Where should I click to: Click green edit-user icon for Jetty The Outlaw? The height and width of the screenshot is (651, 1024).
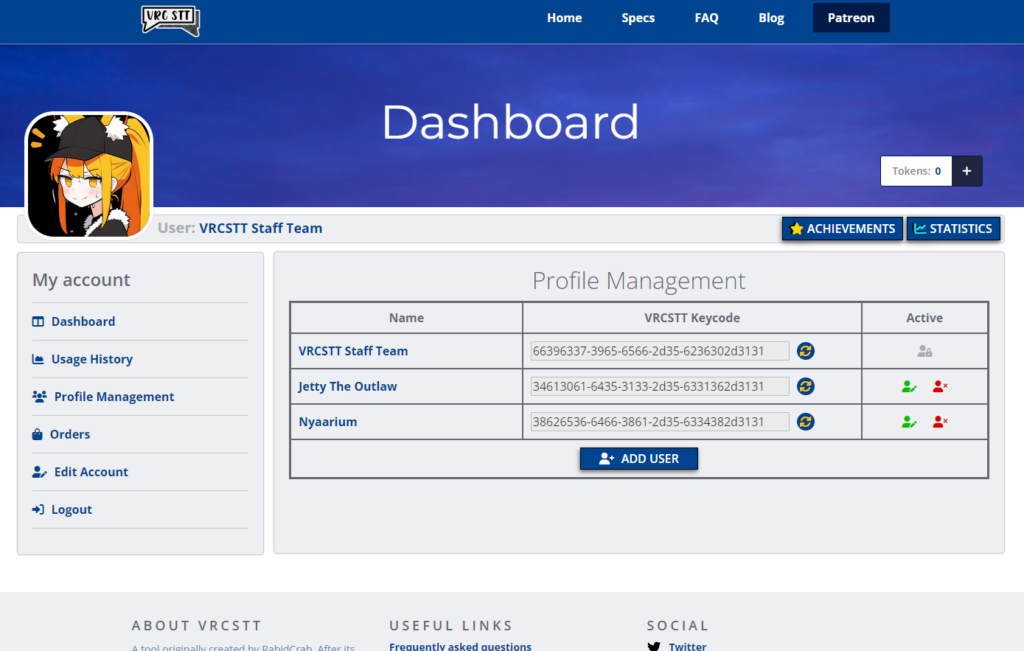[x=909, y=386]
